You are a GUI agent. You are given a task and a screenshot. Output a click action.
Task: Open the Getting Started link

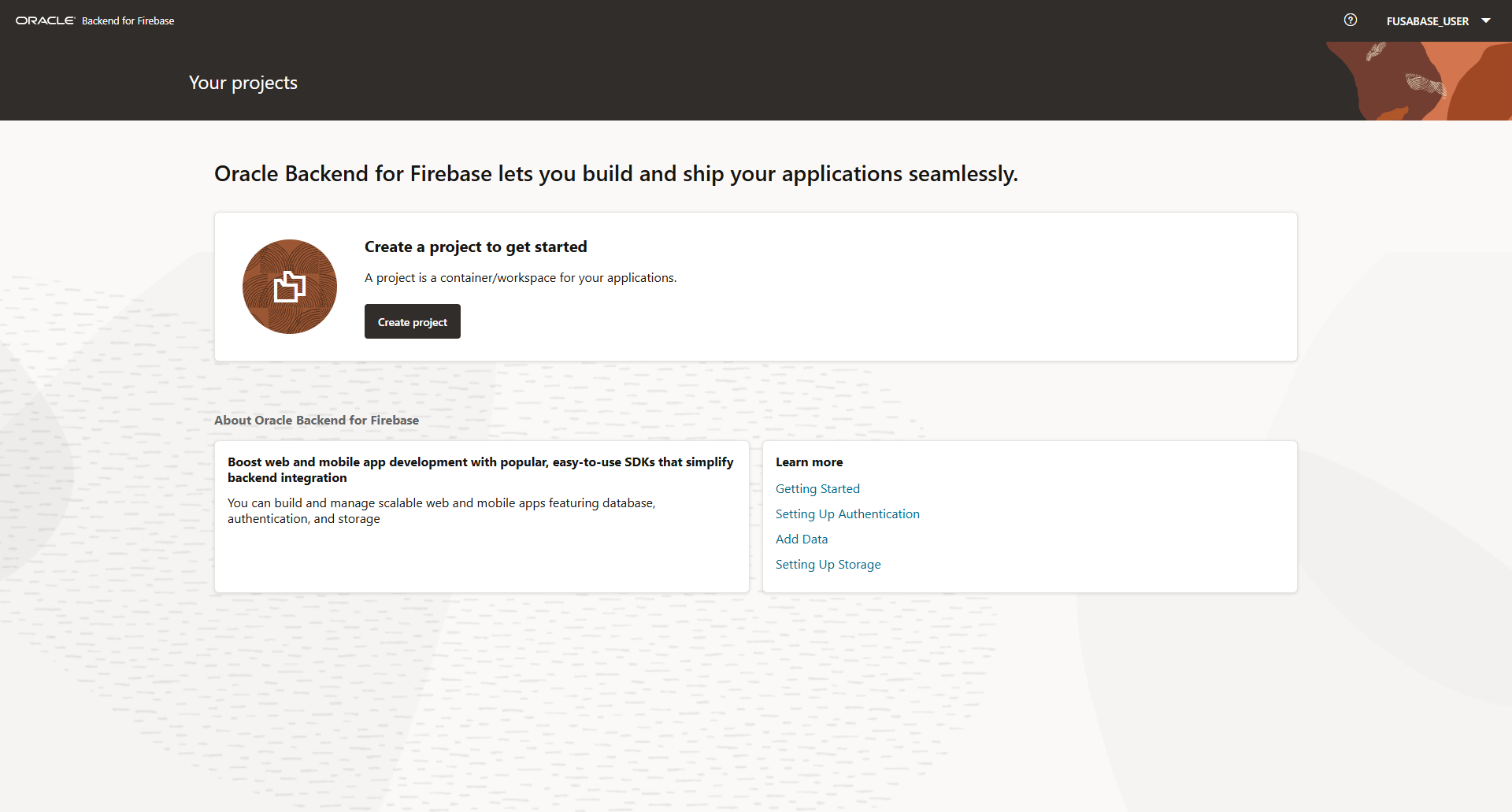817,488
